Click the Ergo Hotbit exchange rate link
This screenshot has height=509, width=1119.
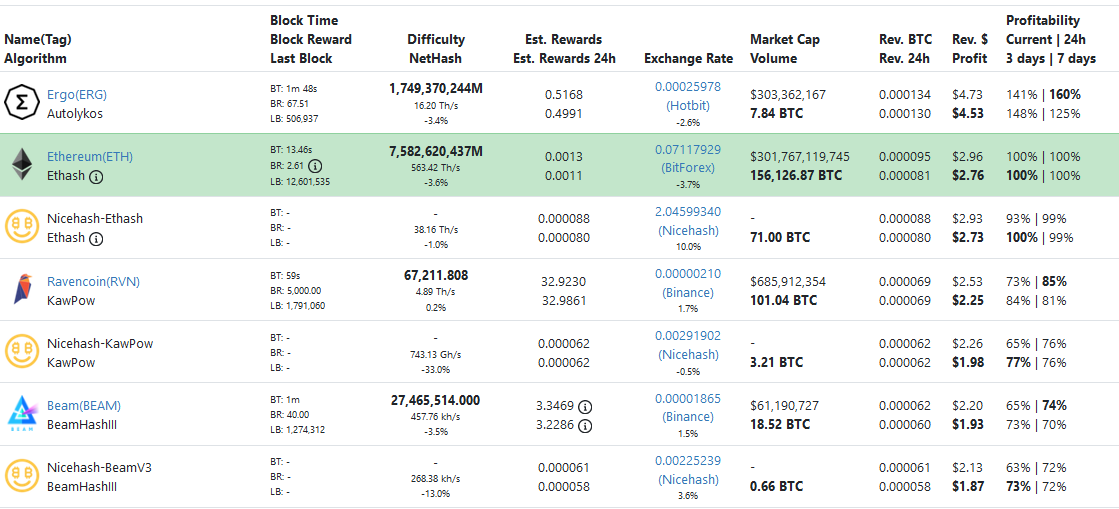point(688,103)
